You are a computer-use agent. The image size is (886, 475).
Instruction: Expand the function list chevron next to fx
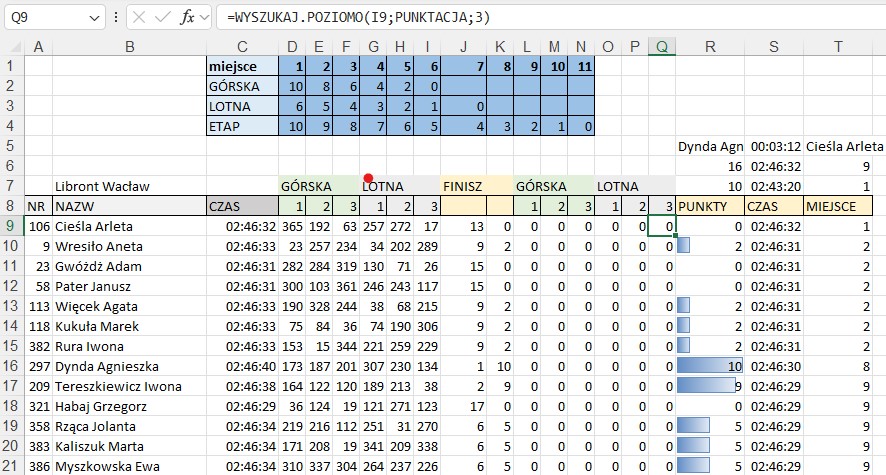[204, 18]
